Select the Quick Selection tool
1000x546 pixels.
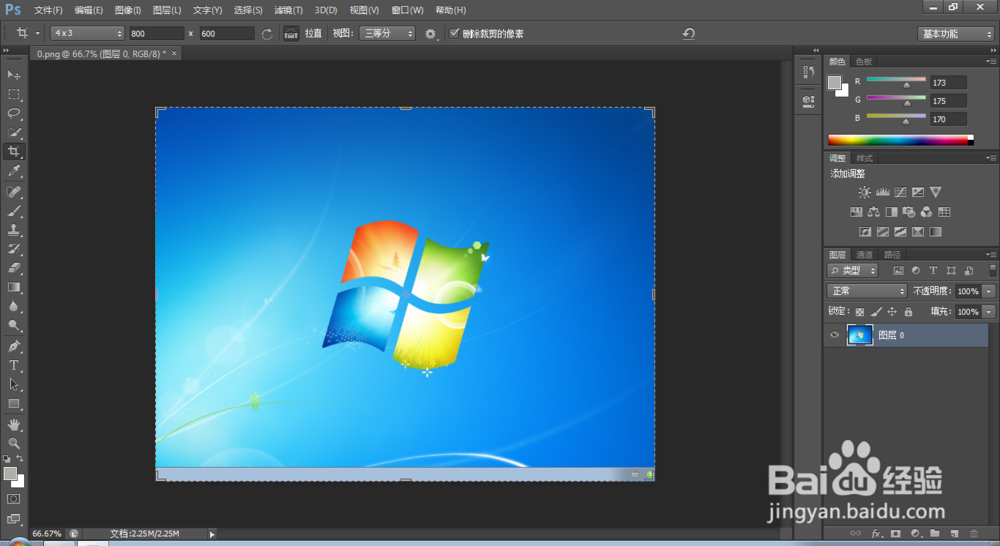[x=13, y=133]
